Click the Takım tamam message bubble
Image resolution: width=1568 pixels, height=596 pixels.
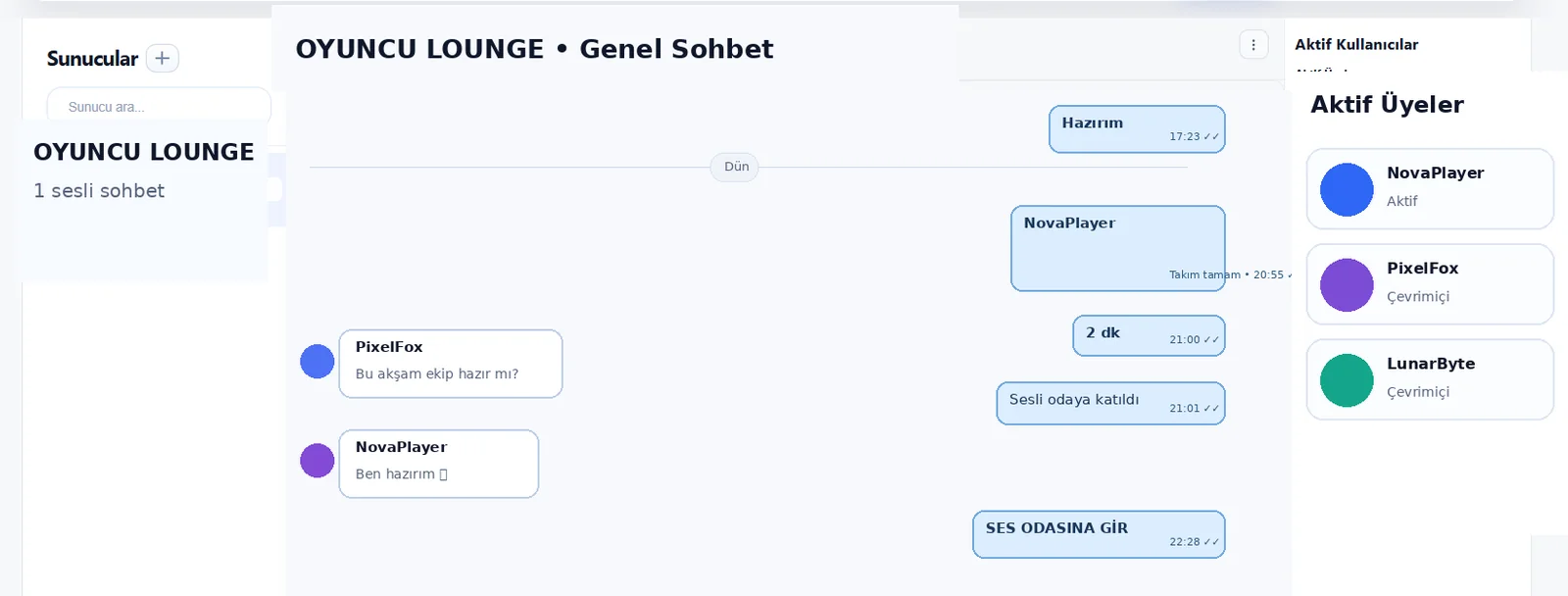click(x=1118, y=248)
